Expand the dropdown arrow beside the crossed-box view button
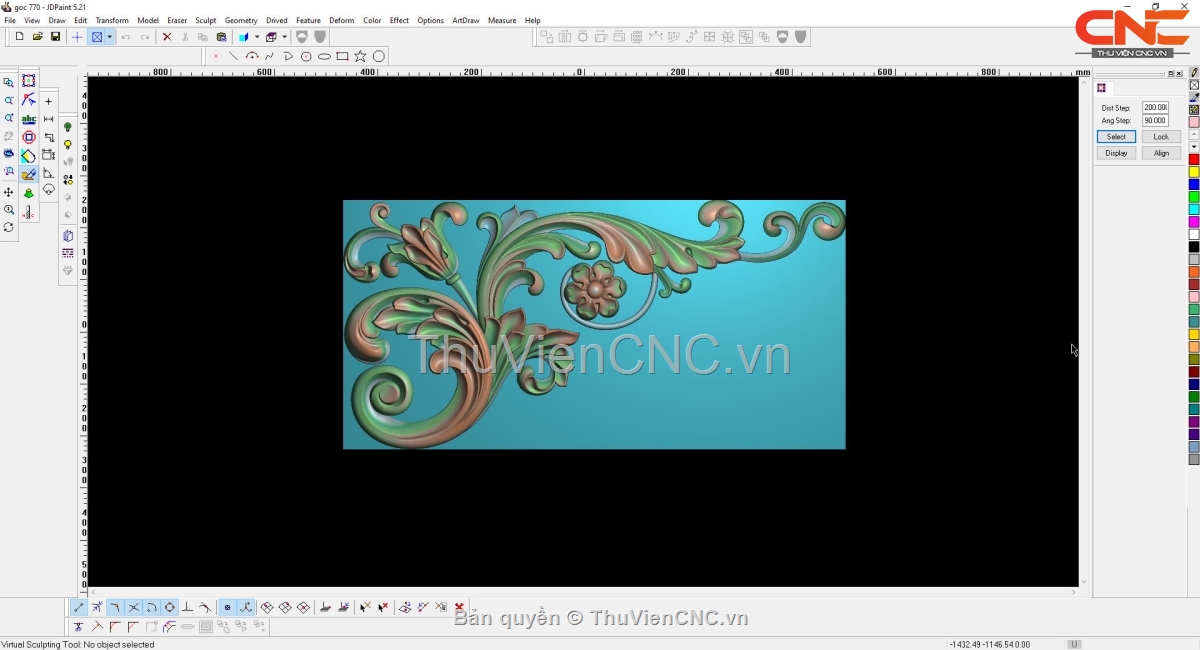The image size is (1200, 650). point(109,37)
